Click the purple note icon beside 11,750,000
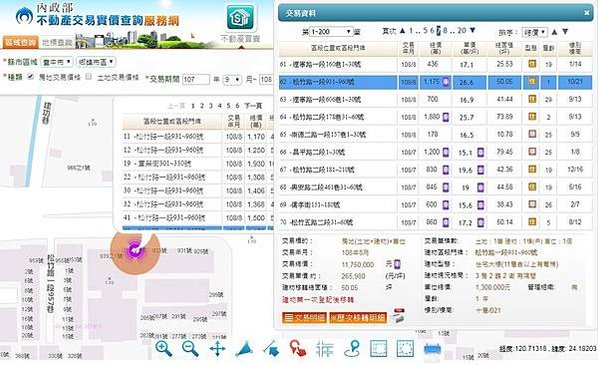Viewport: 598px width, 365px height. pos(397,264)
